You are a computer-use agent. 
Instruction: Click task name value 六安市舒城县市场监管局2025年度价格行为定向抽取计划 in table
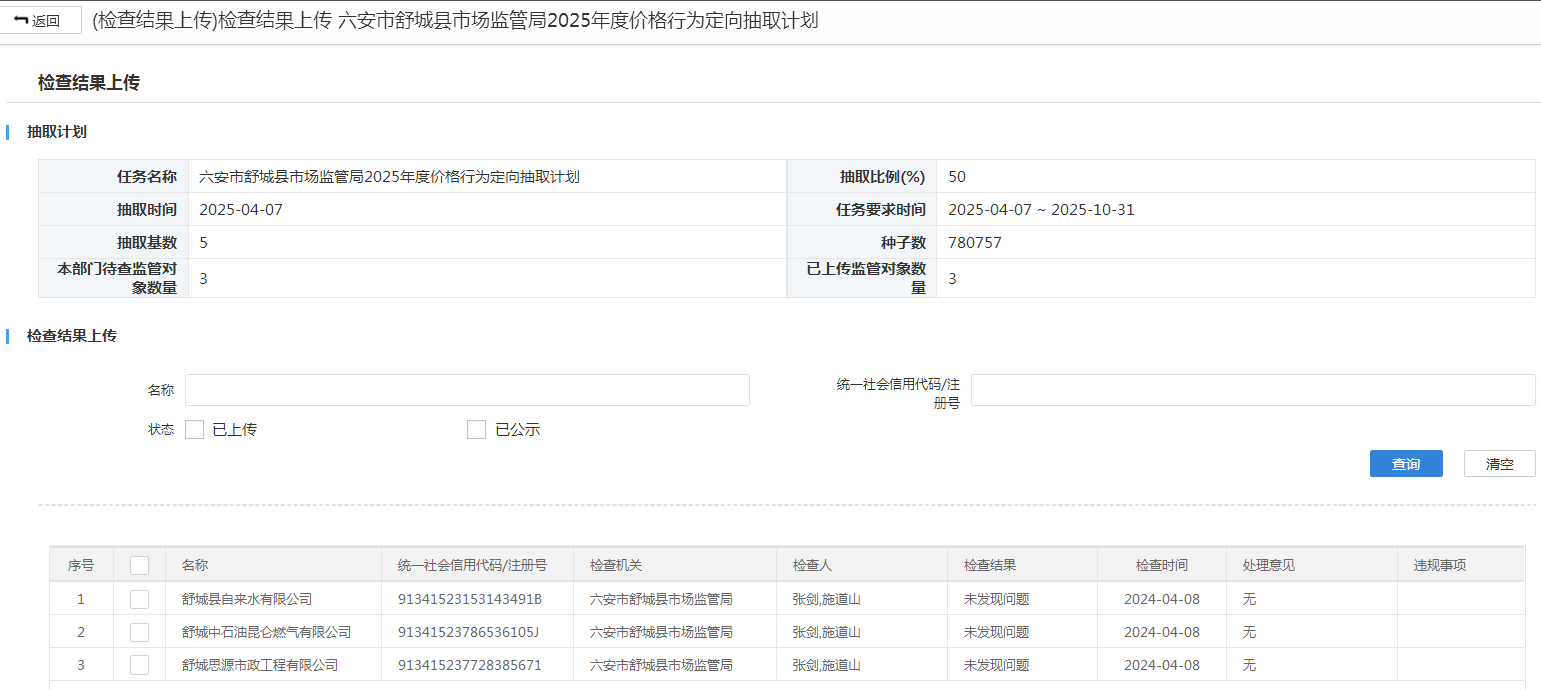click(x=390, y=177)
